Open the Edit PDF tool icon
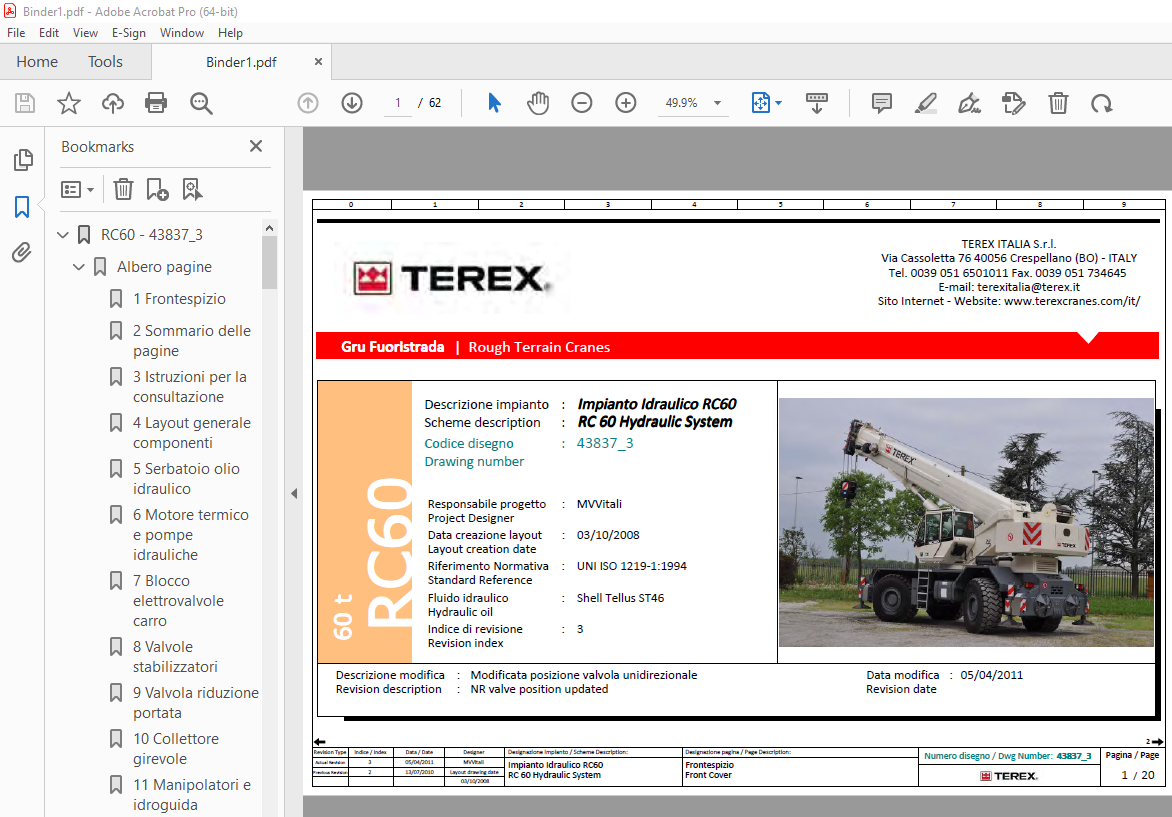 pyautogui.click(x=1014, y=102)
